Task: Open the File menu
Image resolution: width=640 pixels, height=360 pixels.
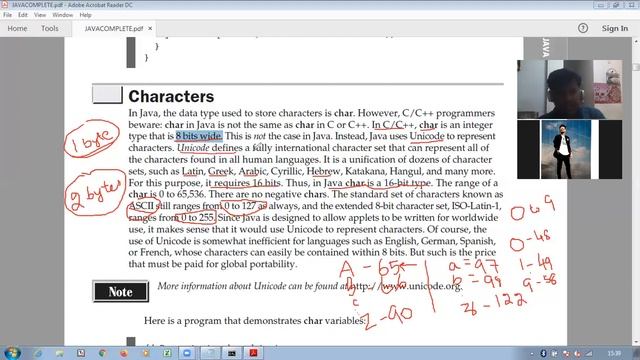Action: (x=7, y=15)
